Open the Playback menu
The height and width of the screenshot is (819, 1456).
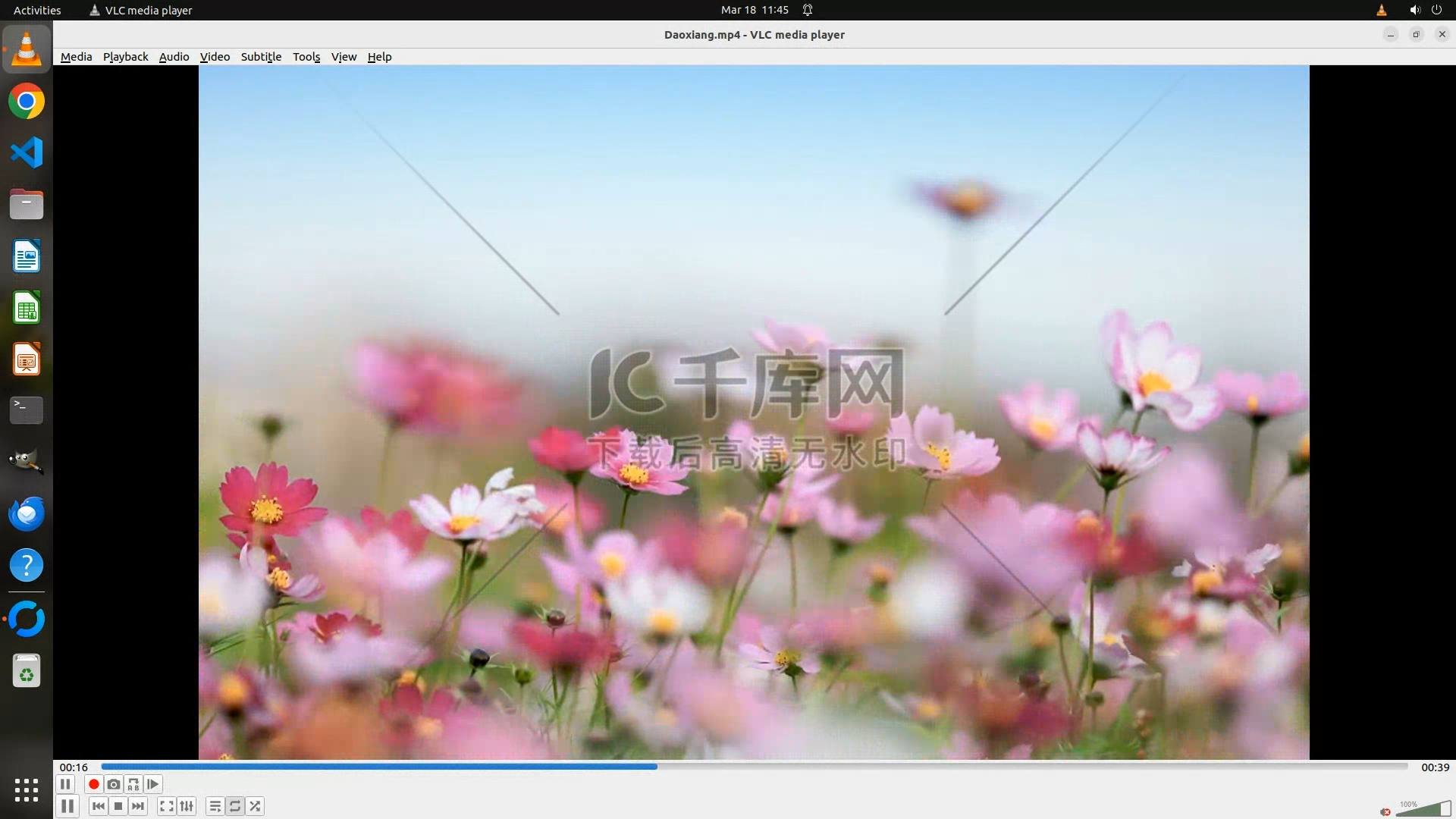pos(125,57)
